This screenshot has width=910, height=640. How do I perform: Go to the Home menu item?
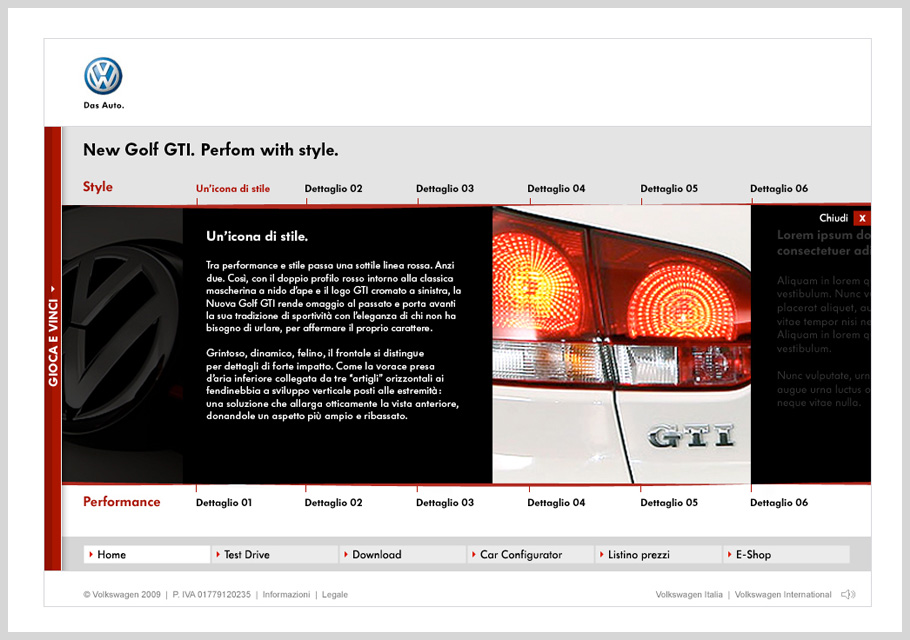[x=147, y=555]
